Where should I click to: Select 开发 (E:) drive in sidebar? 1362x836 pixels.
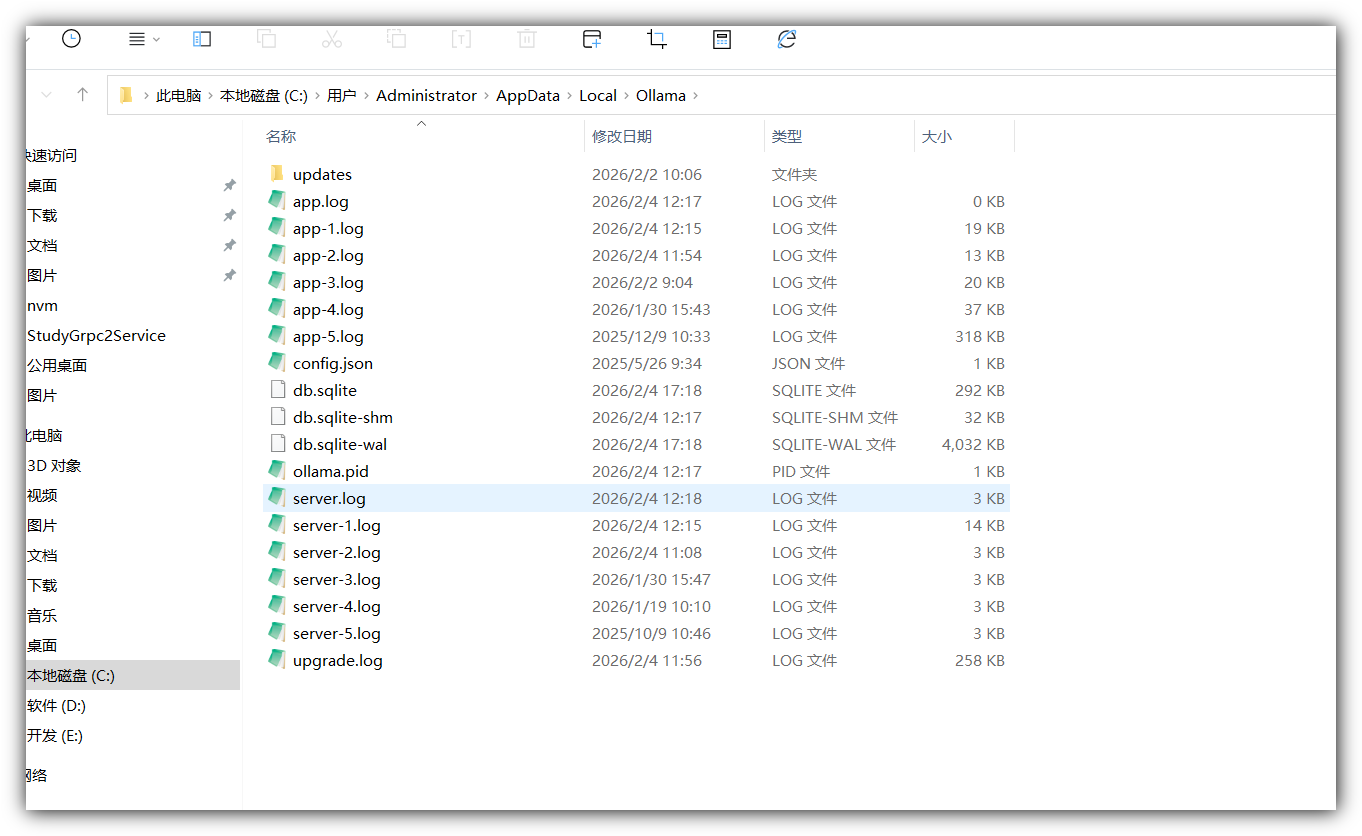point(55,735)
